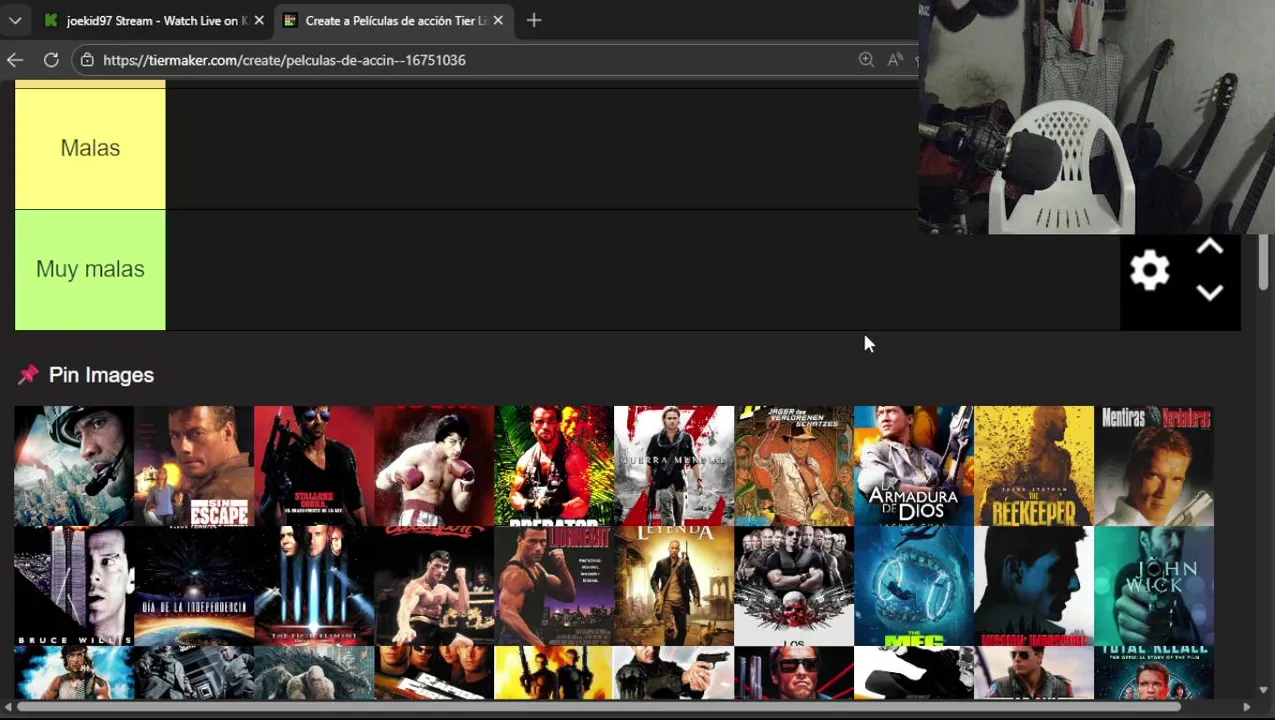The image size is (1275, 720).
Task: Select the Lionheart poster
Action: point(554,586)
